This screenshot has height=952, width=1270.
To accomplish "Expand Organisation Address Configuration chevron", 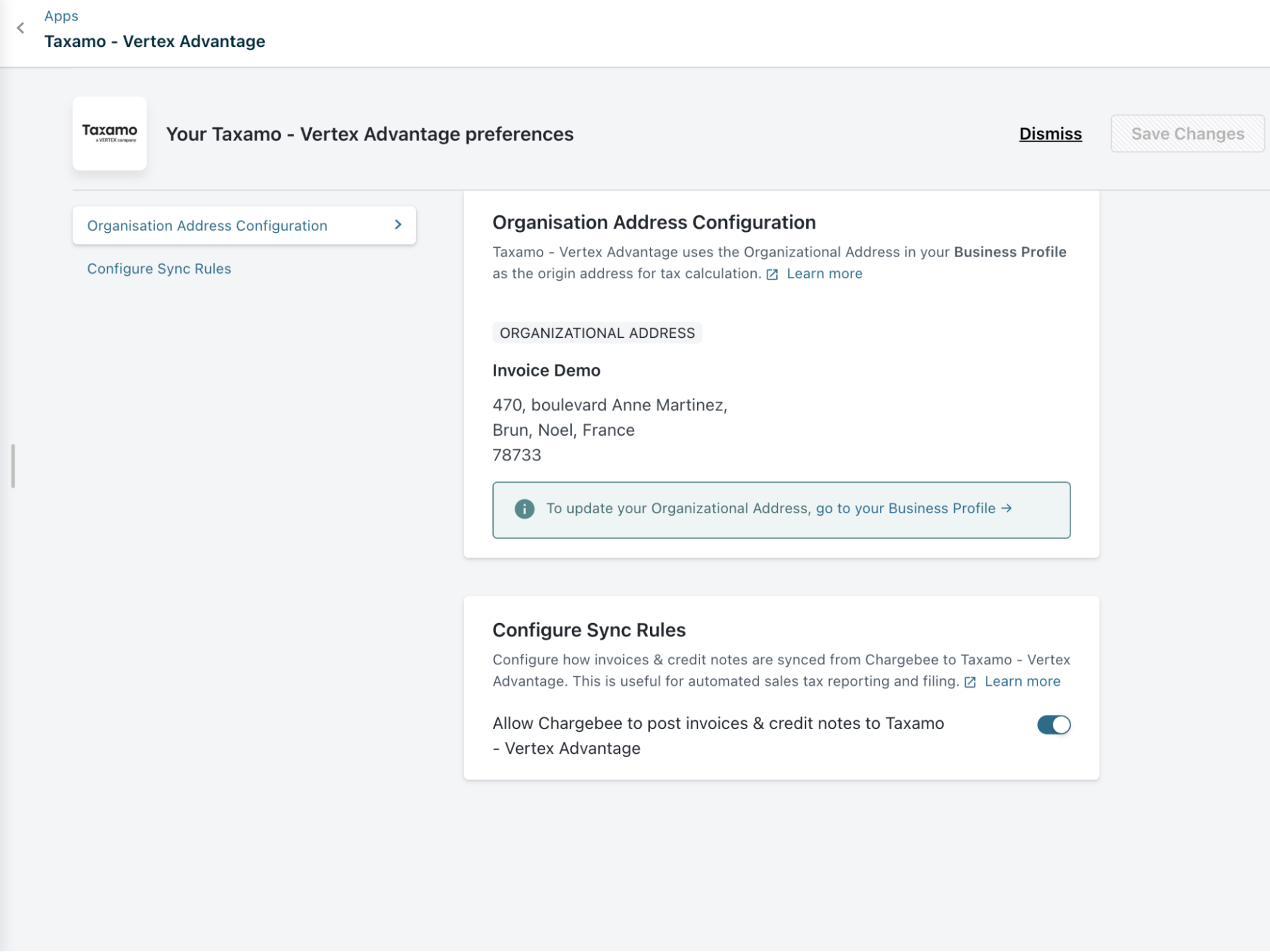I will tap(398, 225).
